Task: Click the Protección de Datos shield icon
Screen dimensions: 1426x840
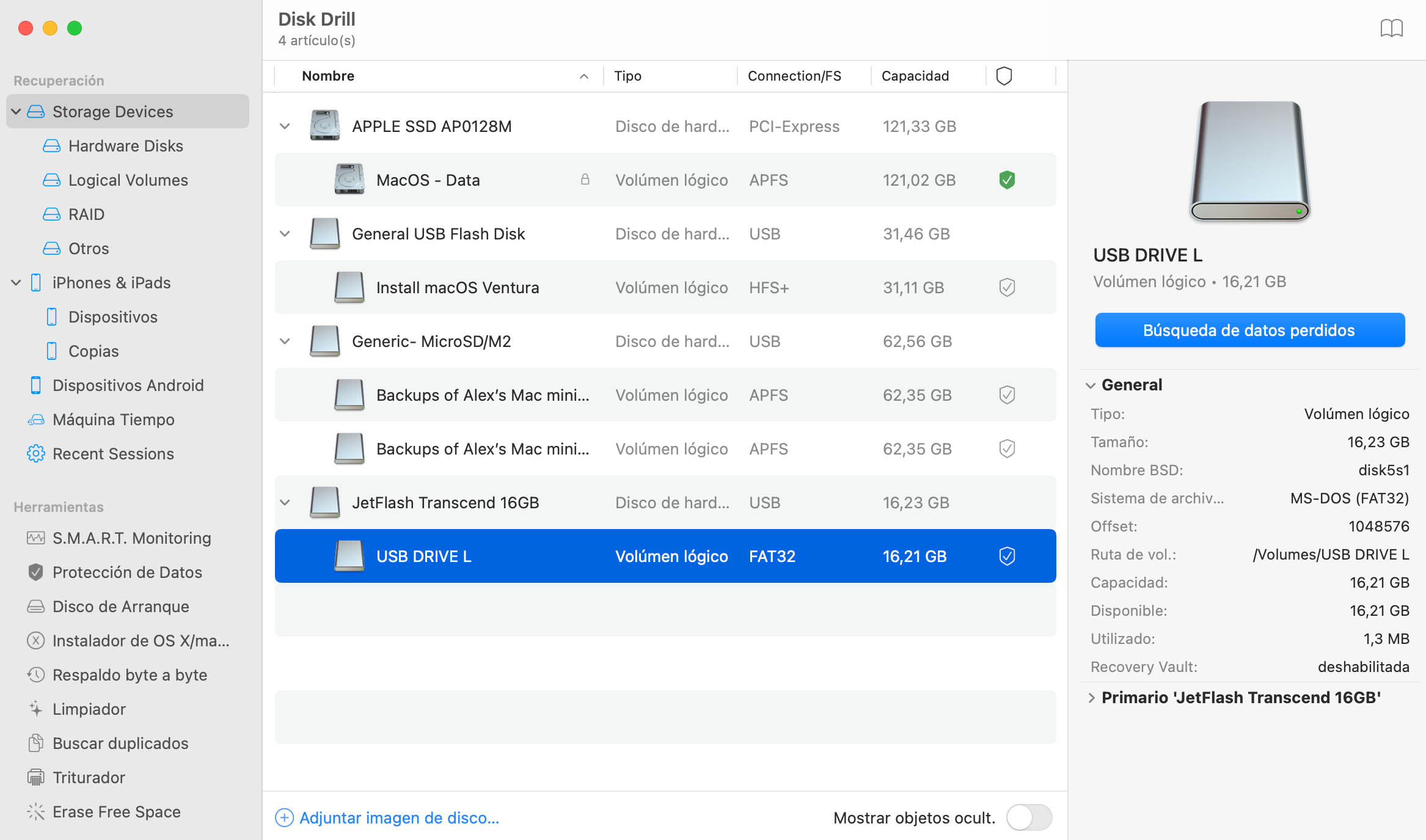Action: point(36,572)
